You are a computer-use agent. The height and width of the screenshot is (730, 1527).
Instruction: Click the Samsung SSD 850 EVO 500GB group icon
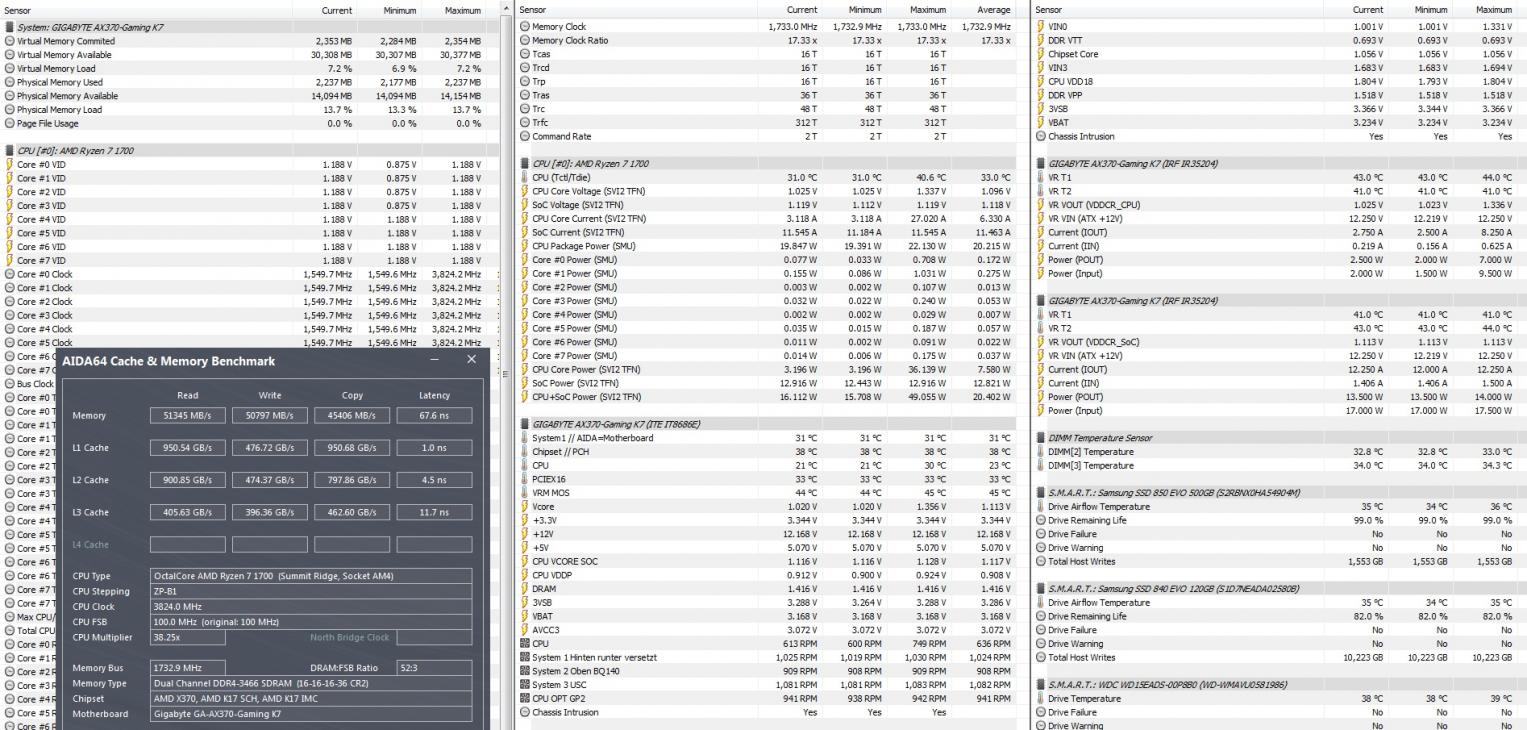click(1041, 493)
